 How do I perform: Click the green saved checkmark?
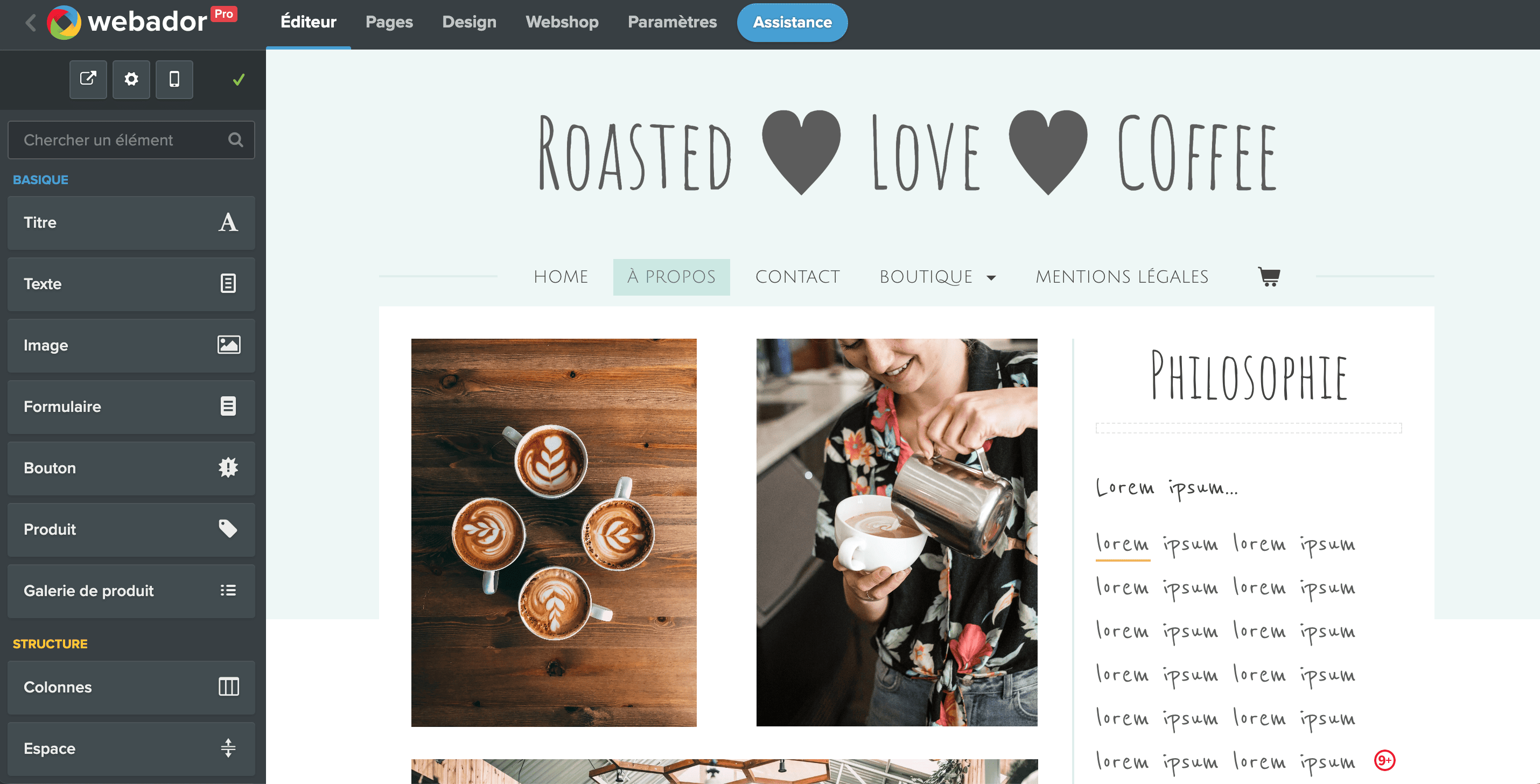[239, 80]
